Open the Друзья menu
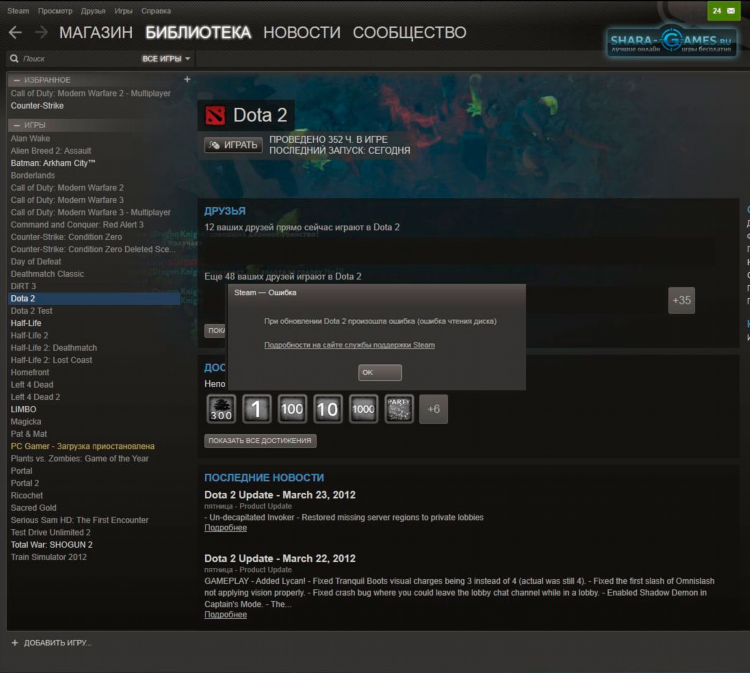750x673 pixels. [93, 11]
